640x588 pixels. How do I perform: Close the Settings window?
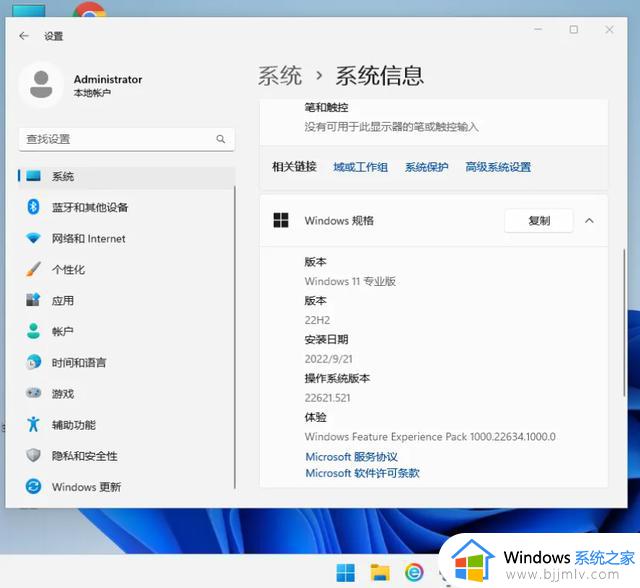click(x=609, y=29)
